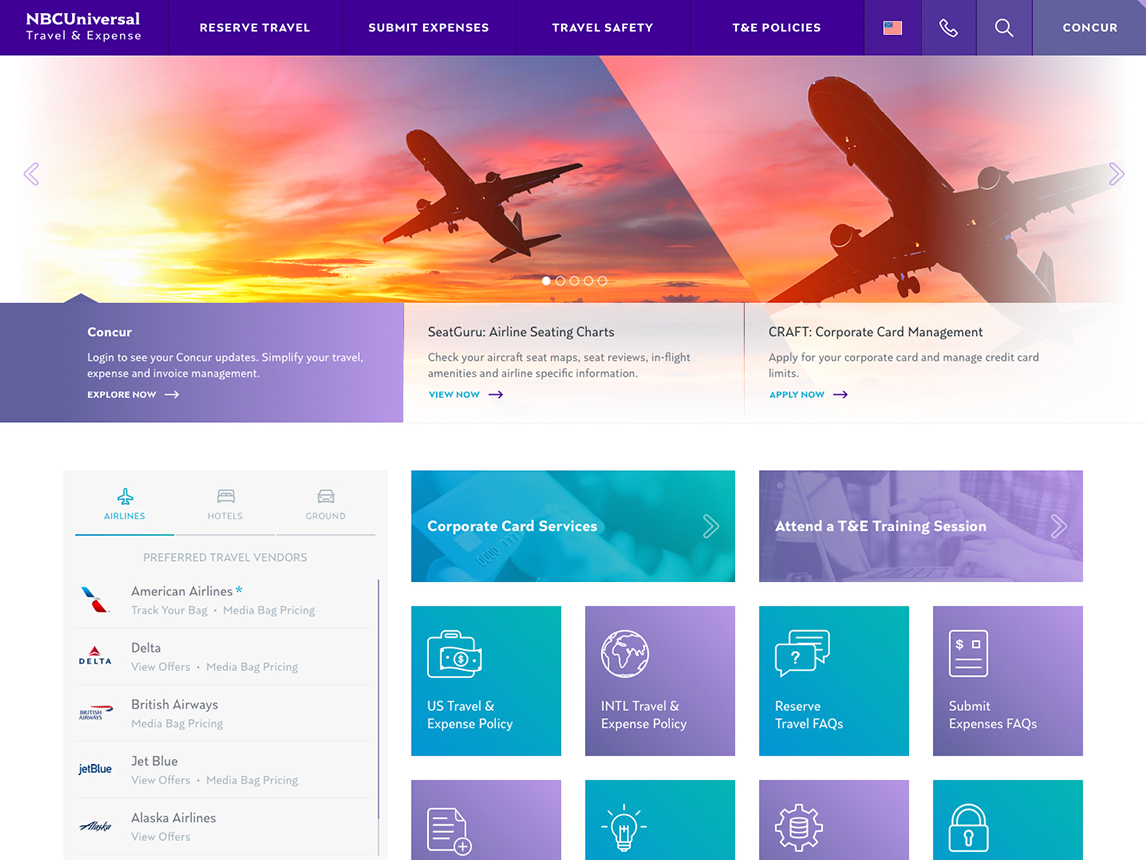Click CRAFT: Corporate Card Management heading
This screenshot has width=1146, height=860.
(x=875, y=332)
